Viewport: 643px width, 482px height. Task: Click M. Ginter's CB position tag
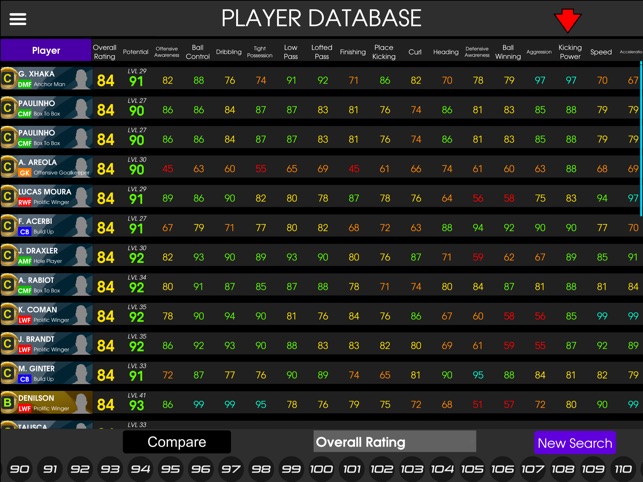(x=25, y=379)
